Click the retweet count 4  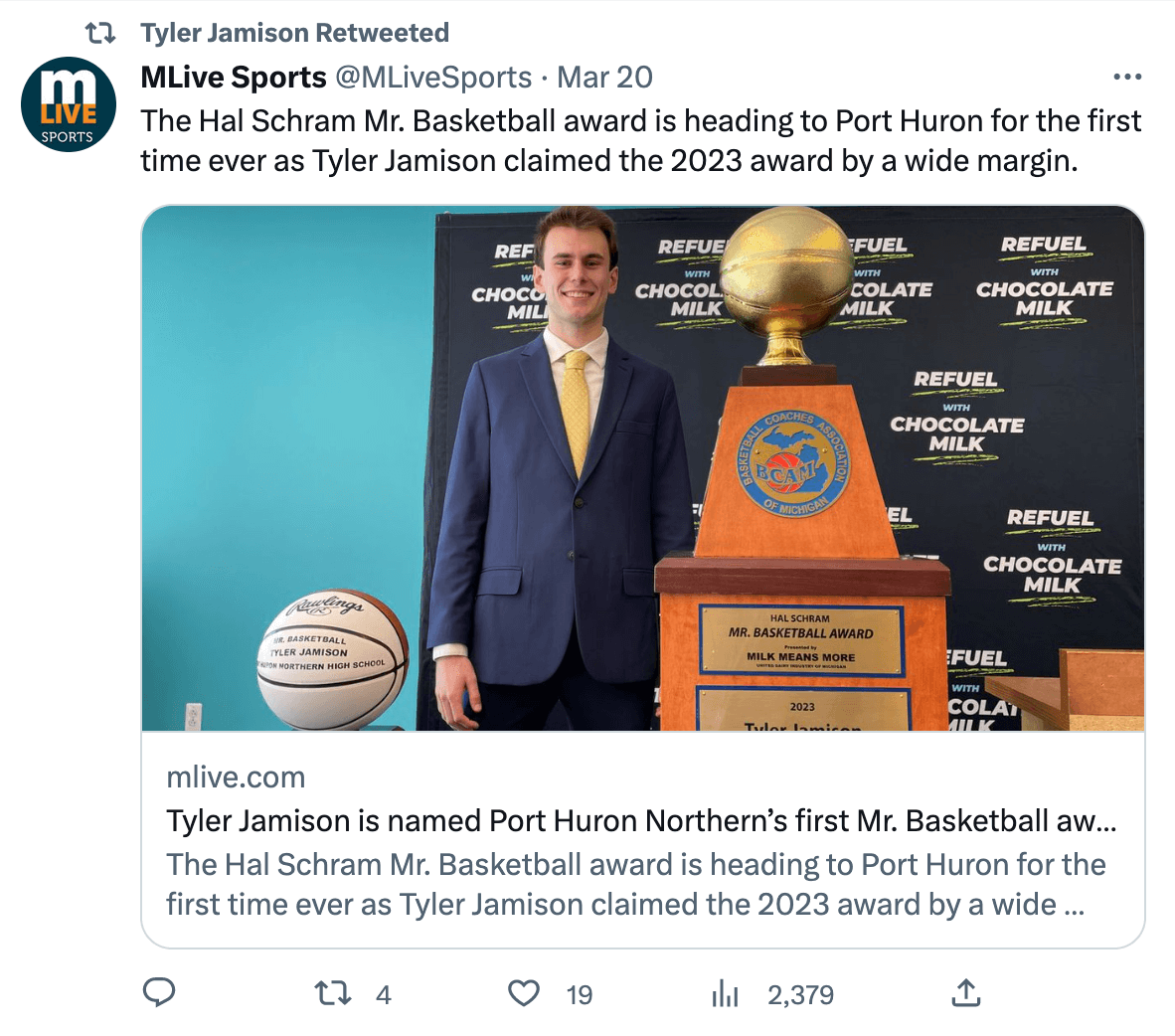click(x=384, y=995)
